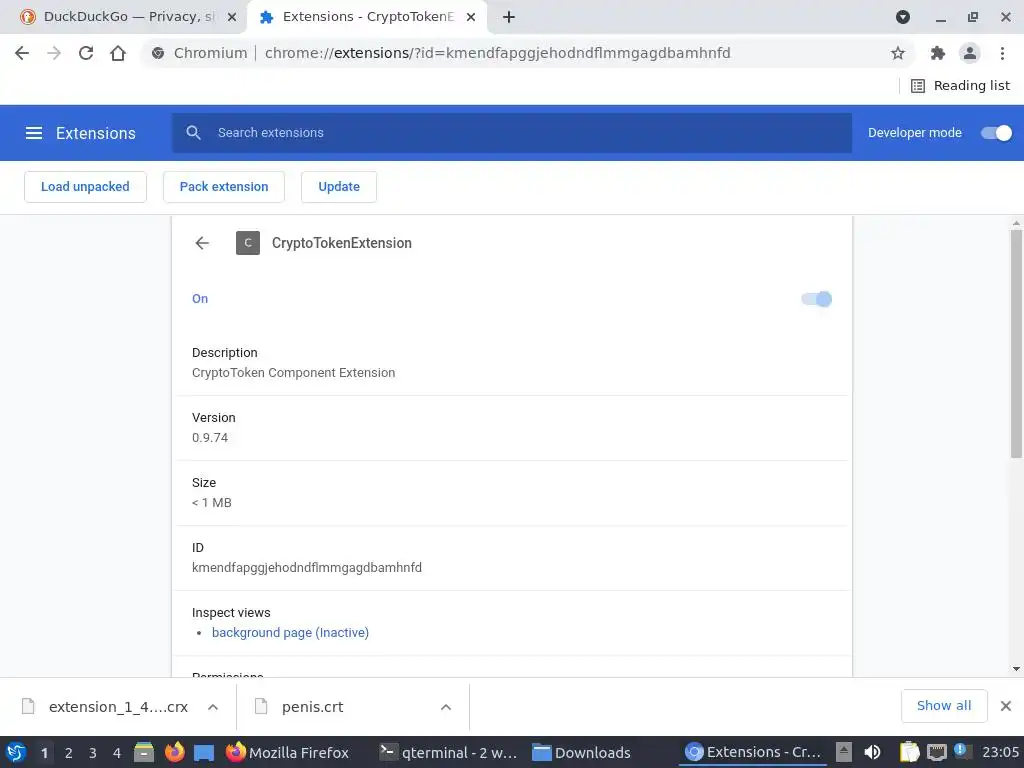Bookmark this page with the star icon
The height and width of the screenshot is (768, 1024).
(x=898, y=53)
